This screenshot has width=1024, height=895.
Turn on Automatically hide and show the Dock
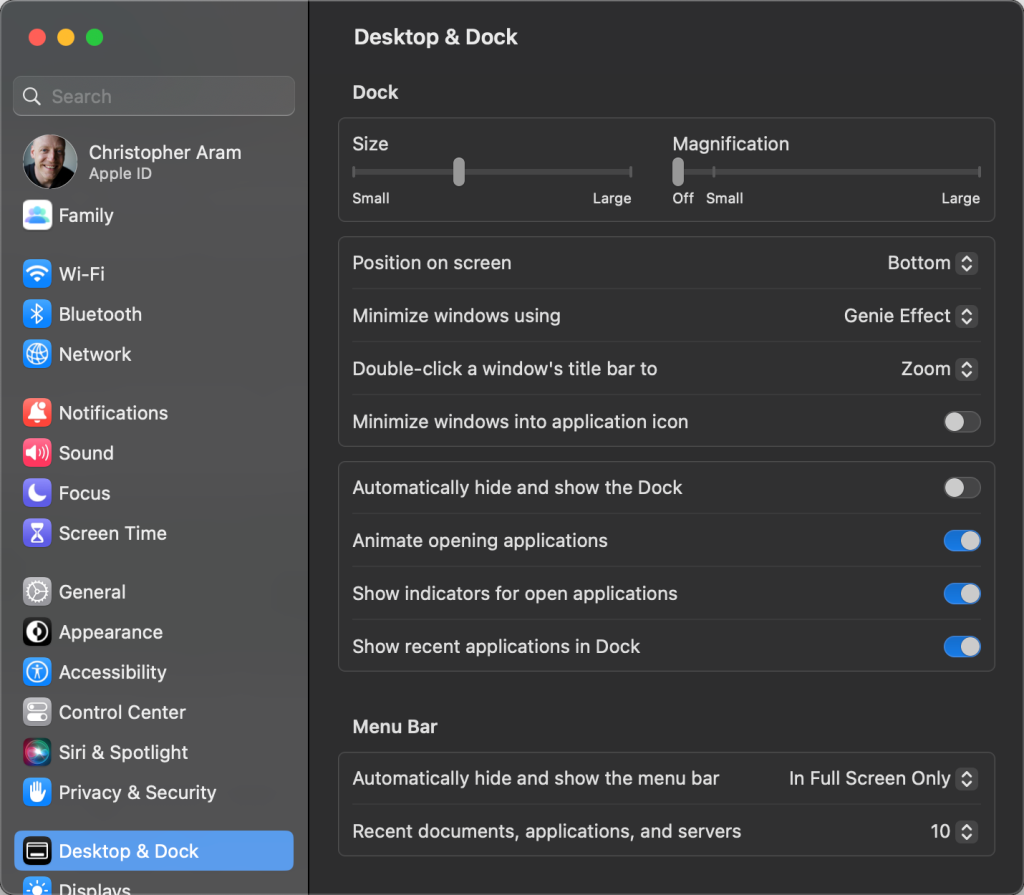[962, 488]
